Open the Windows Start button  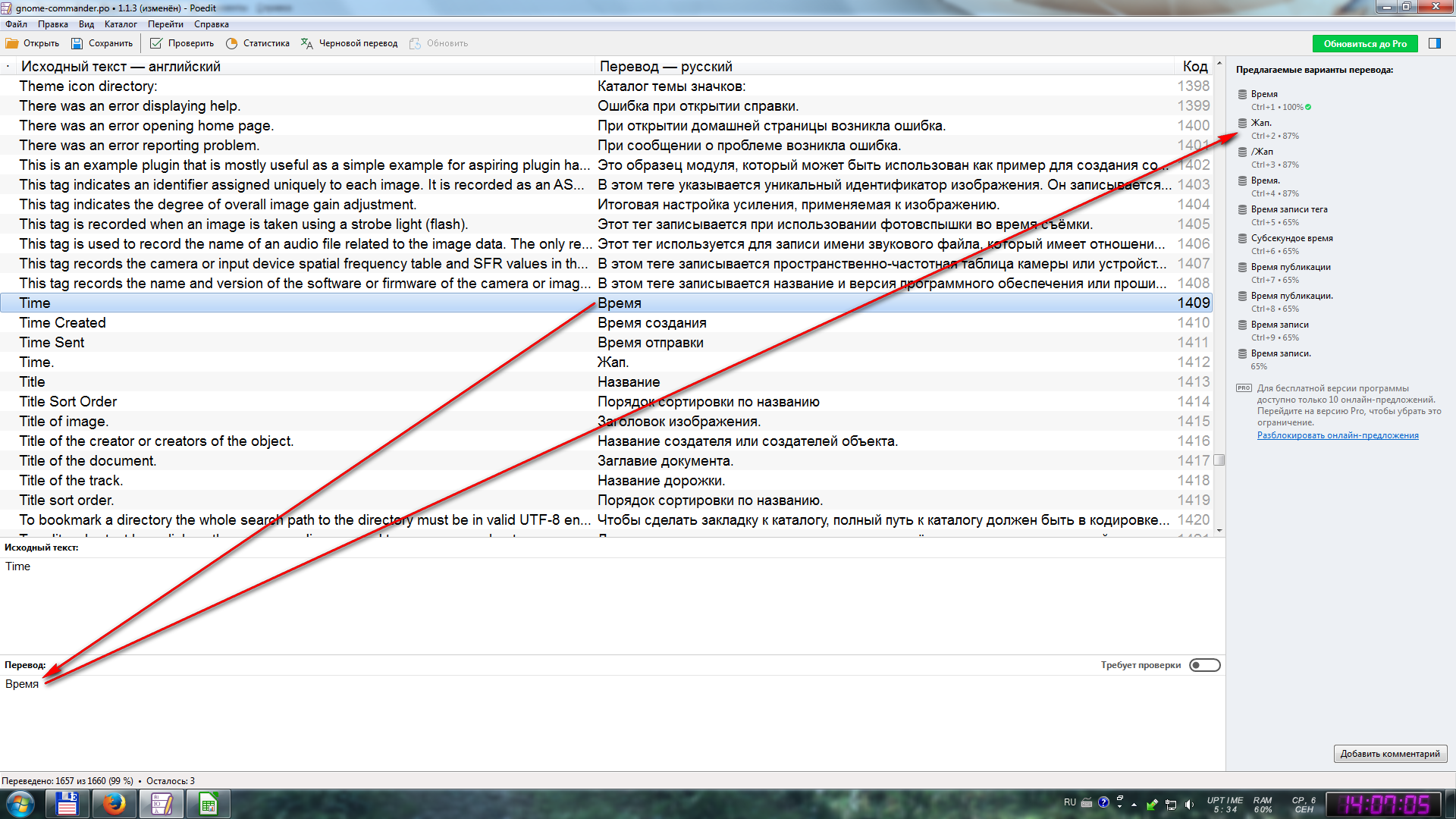(x=20, y=804)
